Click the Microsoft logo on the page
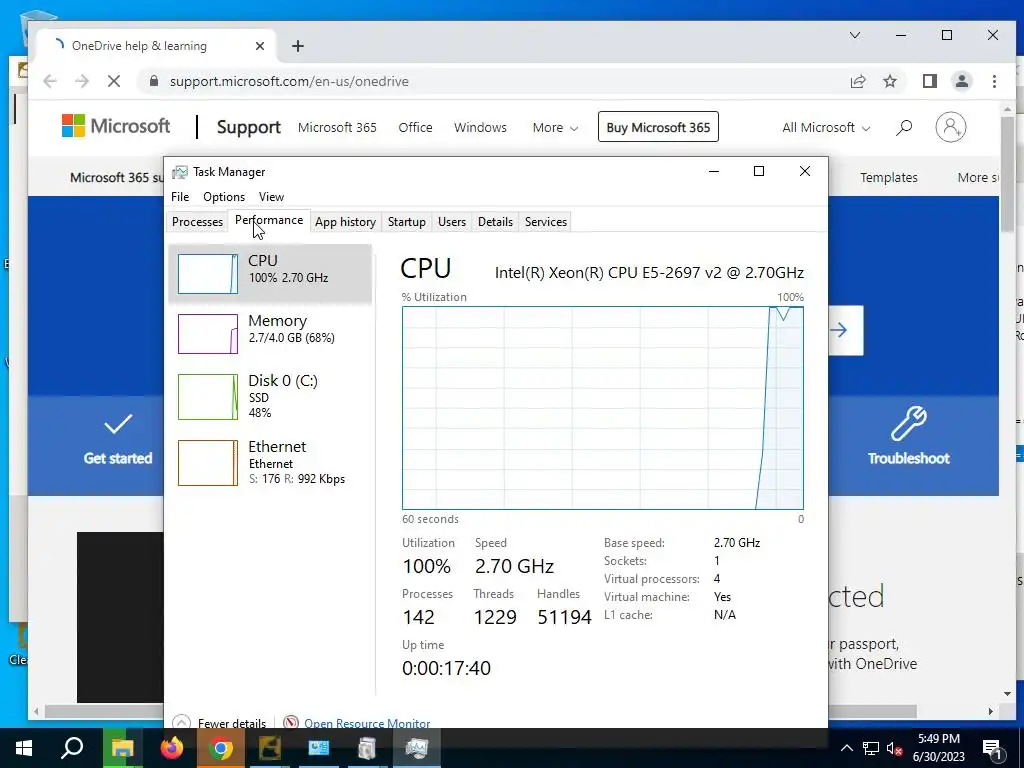The image size is (1024, 768). pyautogui.click(x=116, y=126)
